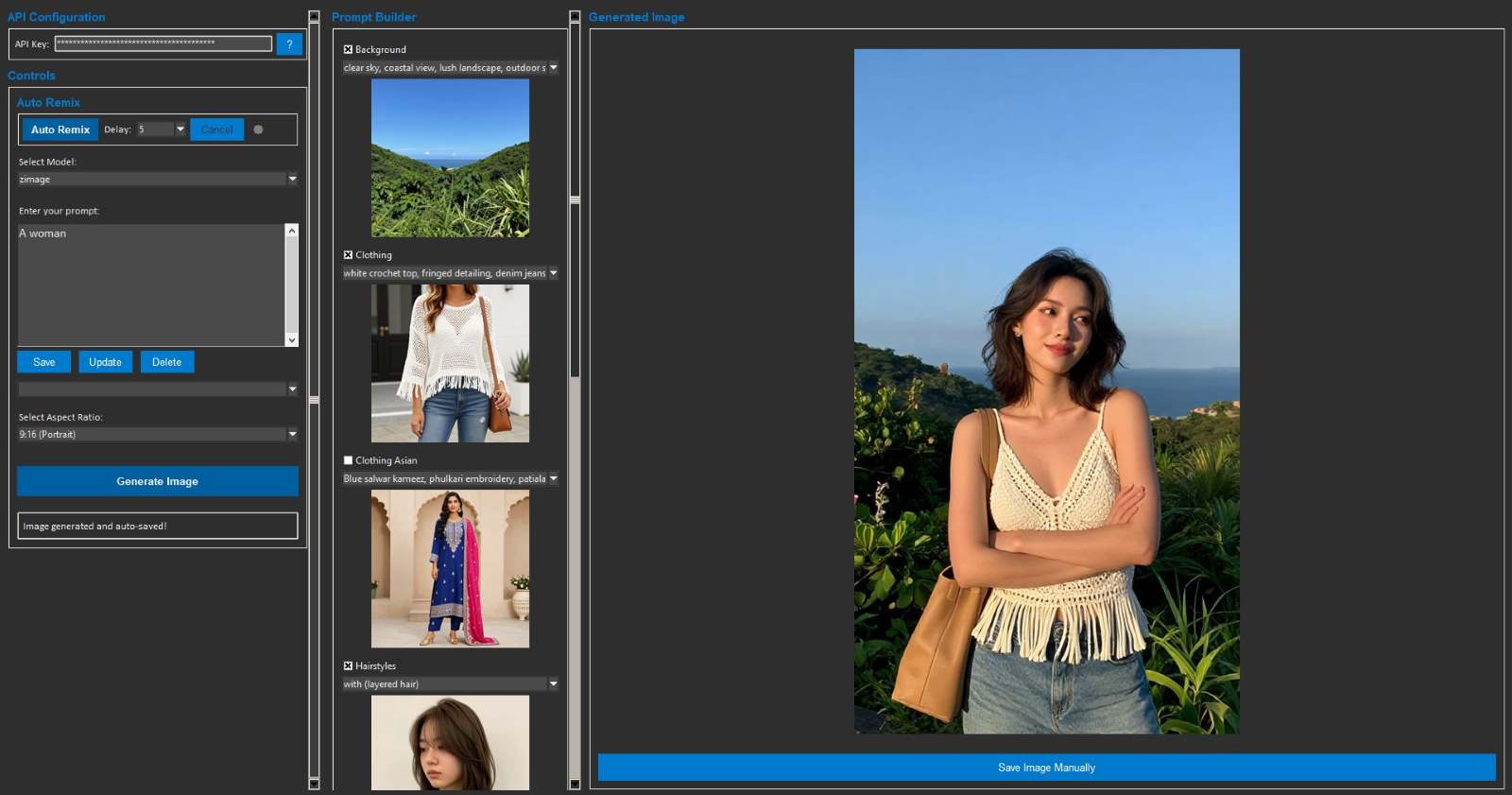This screenshot has width=1512, height=795.
Task: Click the Save prompt button
Action: coord(43,362)
